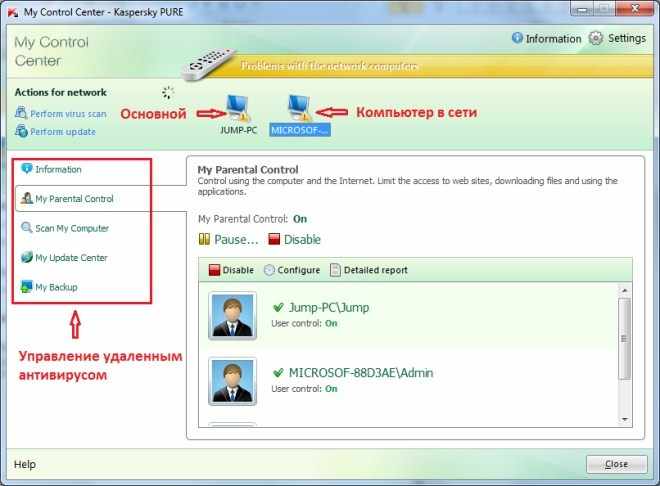660x486 pixels.
Task: Click the large Disable parental control link
Action: (302, 239)
